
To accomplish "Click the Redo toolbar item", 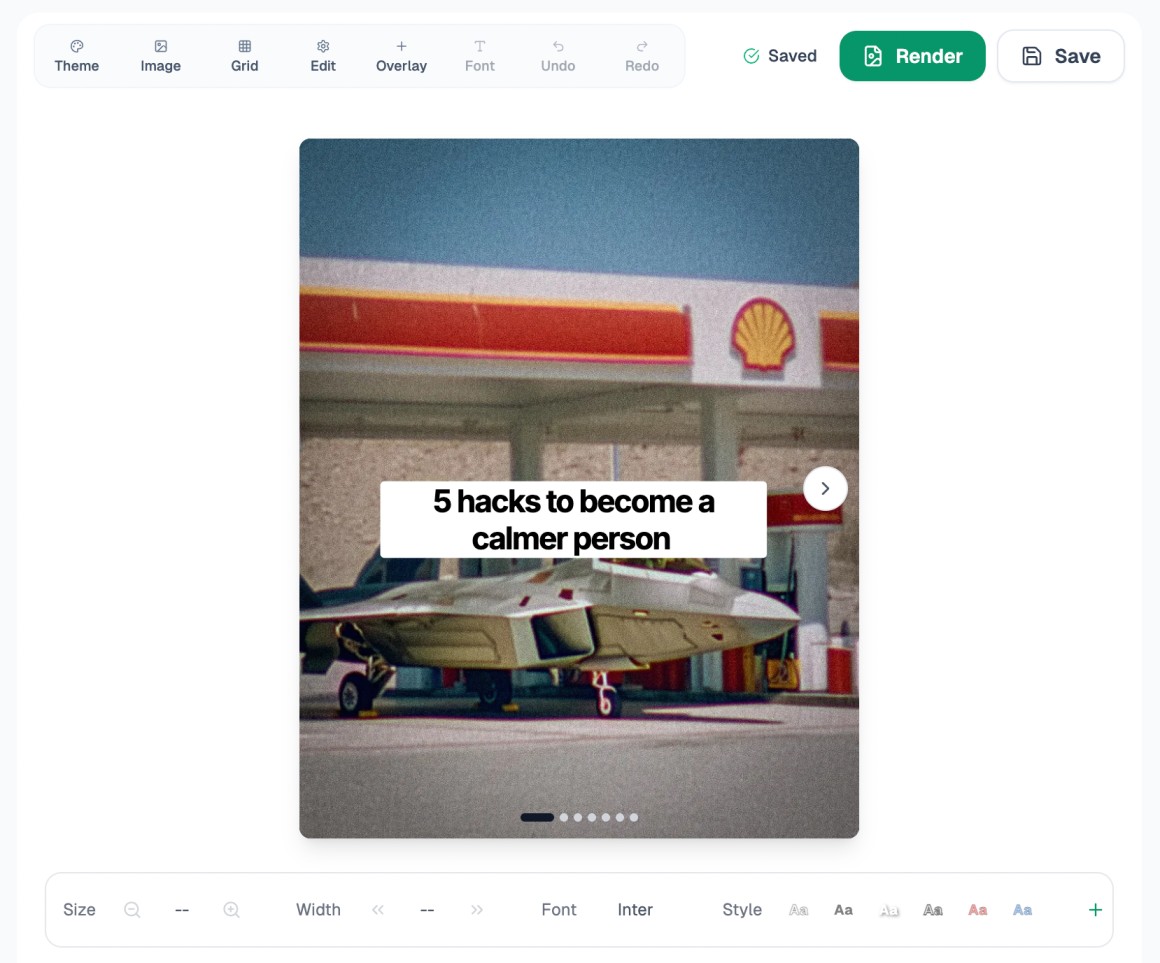I will (641, 56).
